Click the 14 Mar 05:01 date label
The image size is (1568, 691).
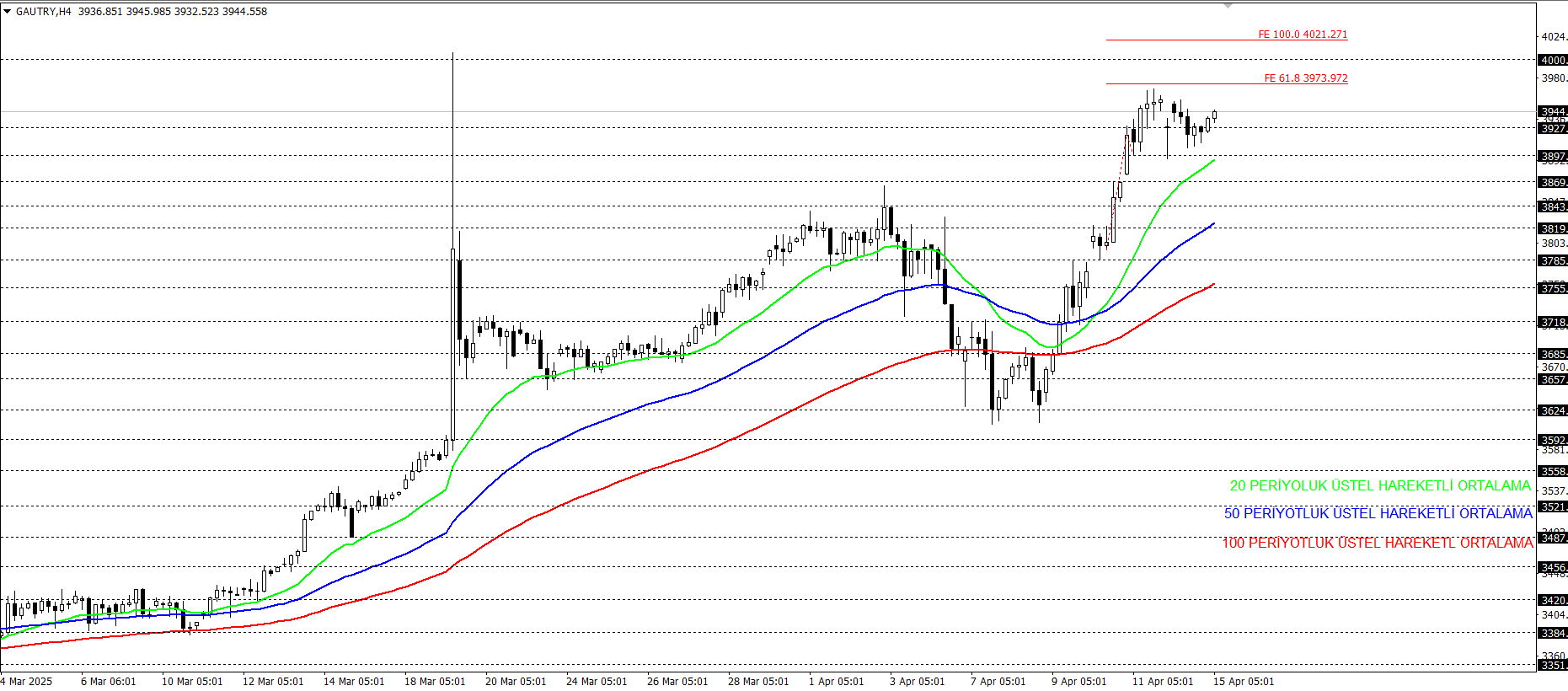click(x=354, y=681)
